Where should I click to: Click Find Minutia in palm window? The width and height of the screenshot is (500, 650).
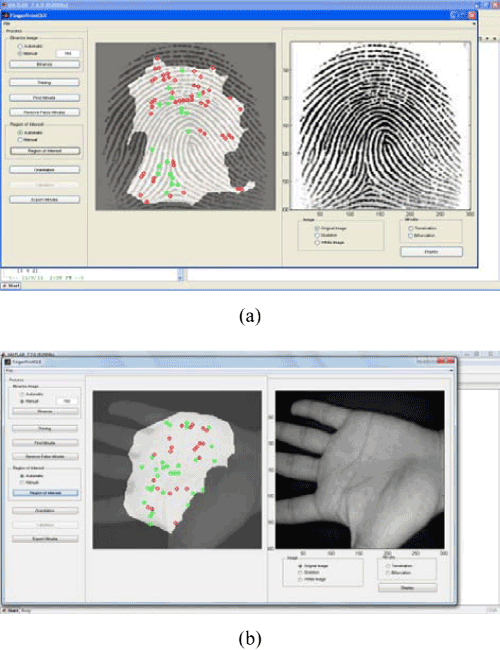click(45, 443)
